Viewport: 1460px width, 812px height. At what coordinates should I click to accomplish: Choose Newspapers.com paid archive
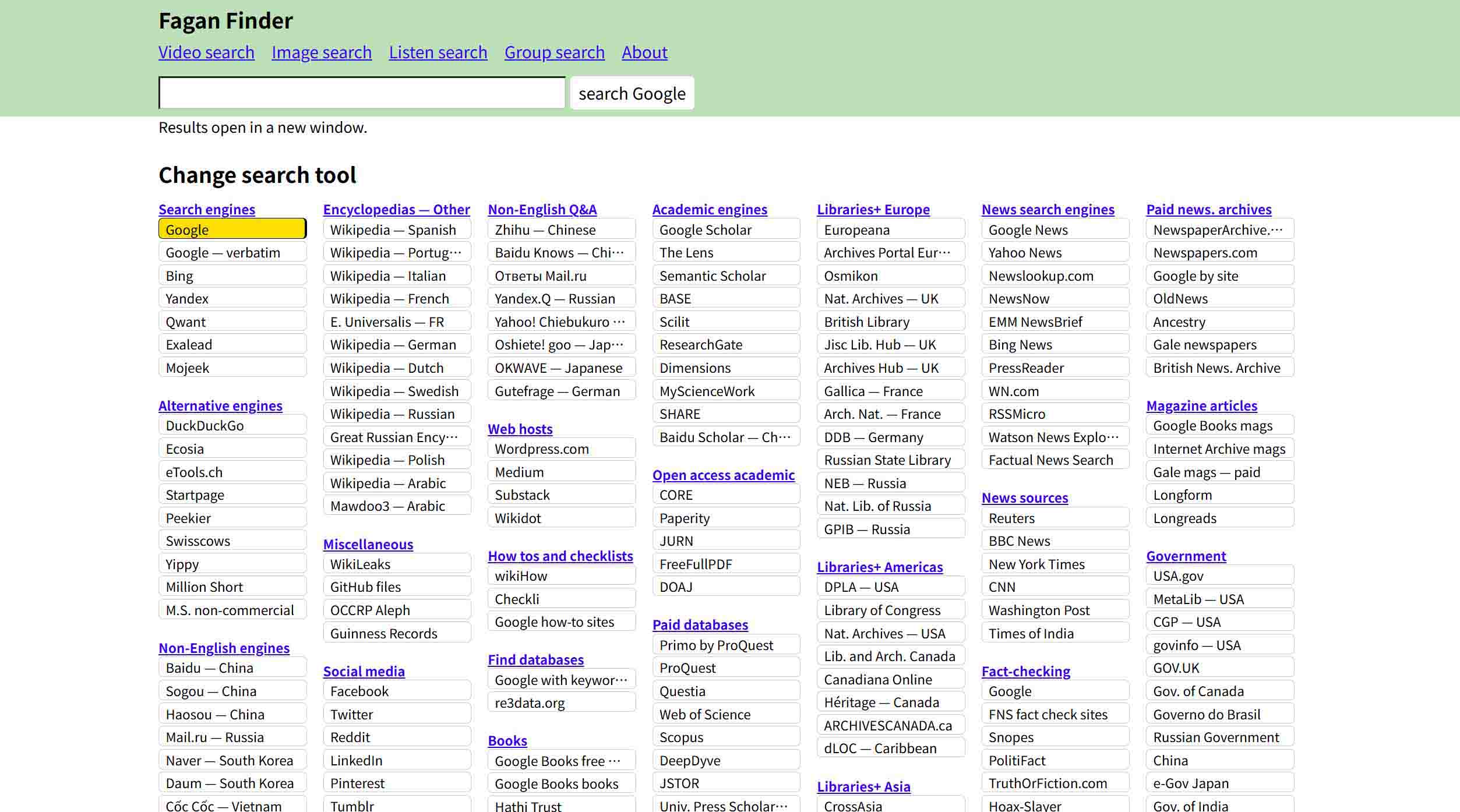pos(1220,252)
